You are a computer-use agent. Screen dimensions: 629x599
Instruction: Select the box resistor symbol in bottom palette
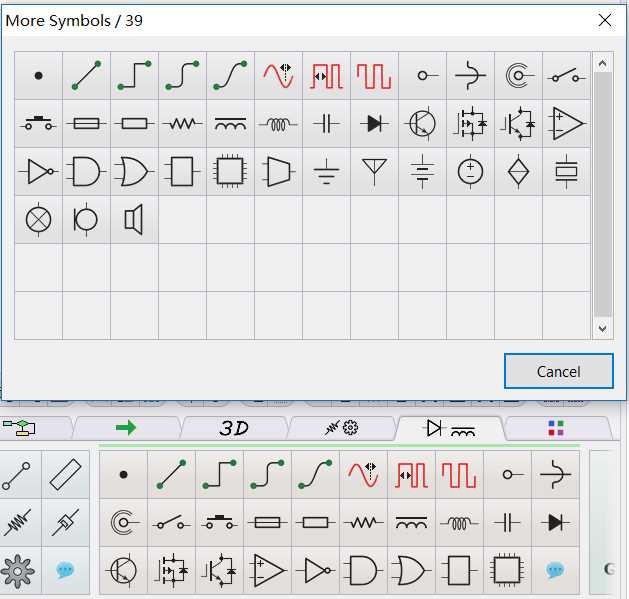pos(315,523)
